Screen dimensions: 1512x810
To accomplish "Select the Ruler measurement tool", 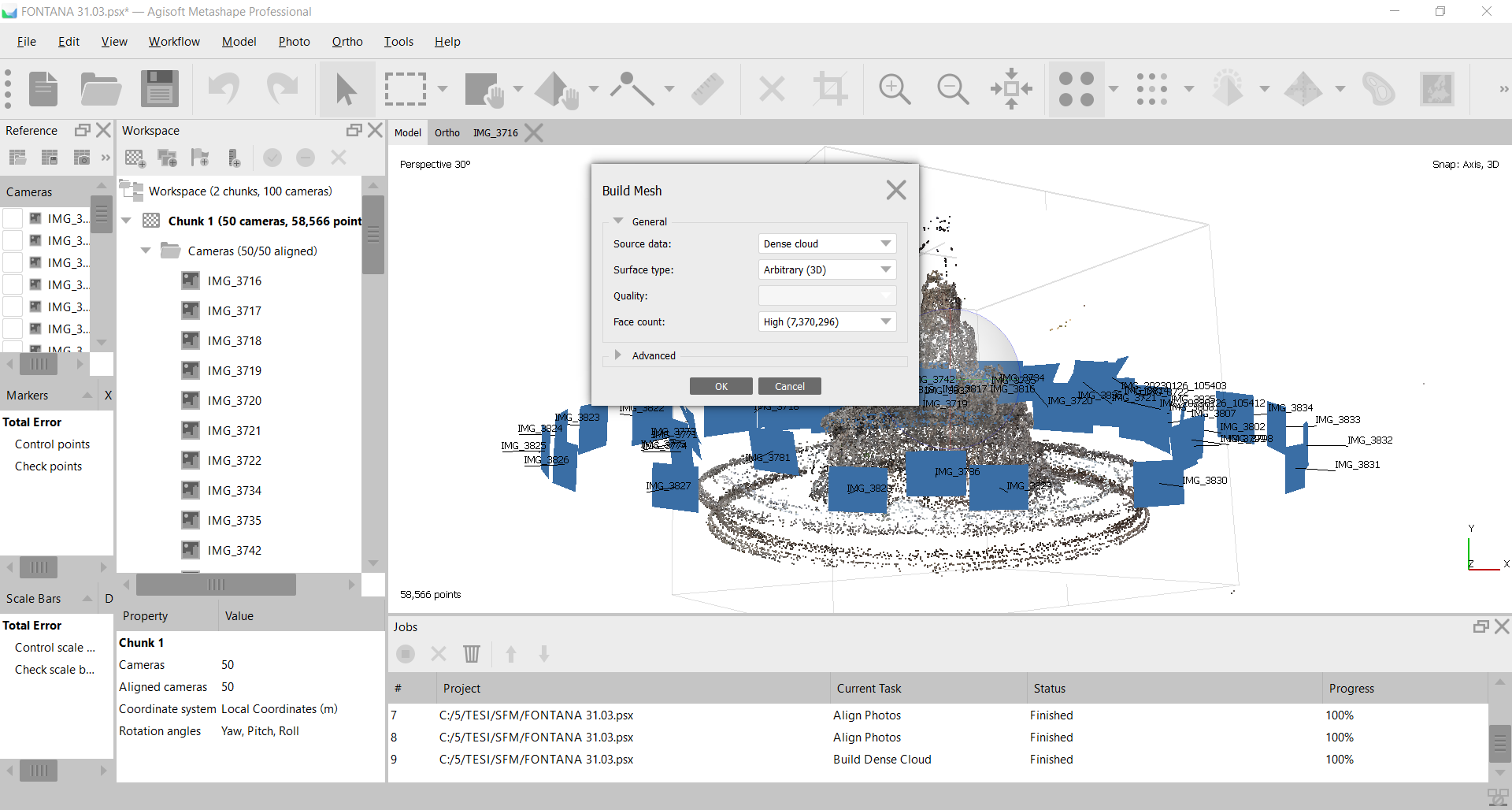I will point(707,88).
